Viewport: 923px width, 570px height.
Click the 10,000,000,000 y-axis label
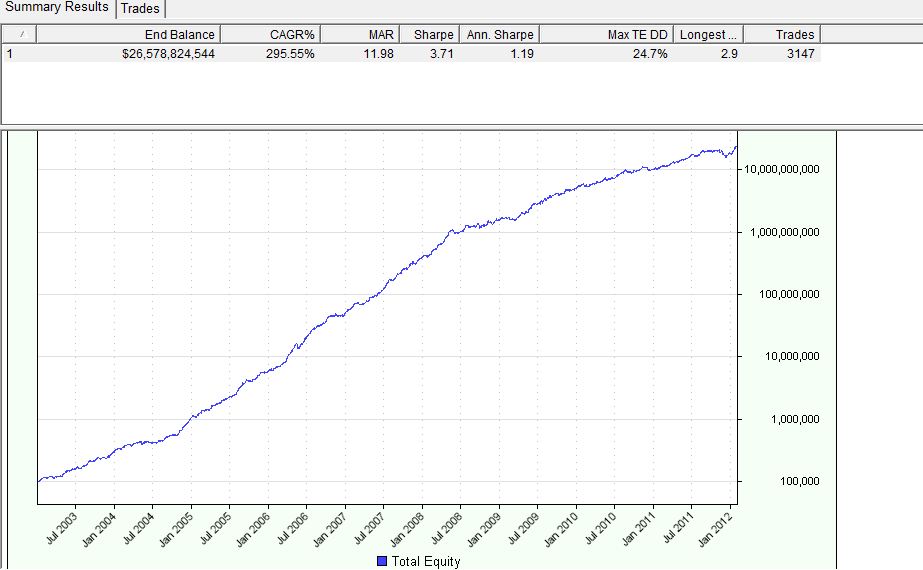pos(781,170)
